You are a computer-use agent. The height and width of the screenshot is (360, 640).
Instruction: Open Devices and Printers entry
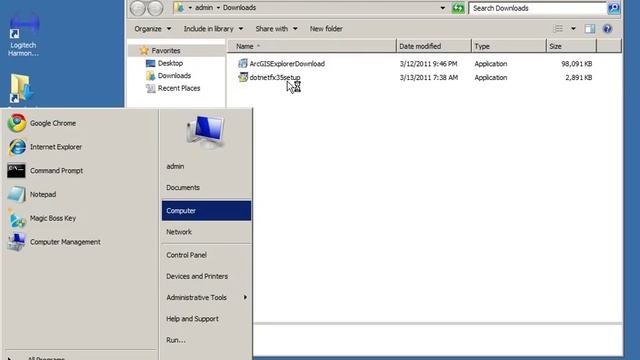pyautogui.click(x=197, y=276)
